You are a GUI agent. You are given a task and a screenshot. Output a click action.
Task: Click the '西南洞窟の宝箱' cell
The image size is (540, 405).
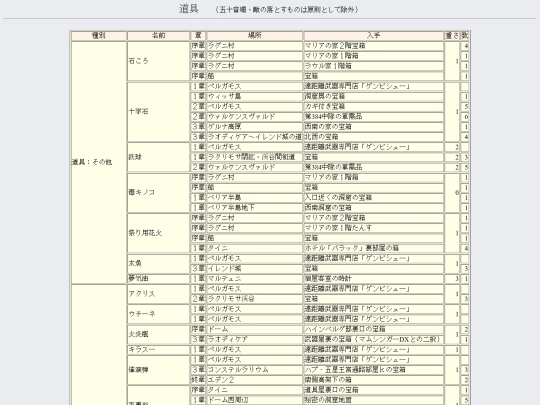374,208
